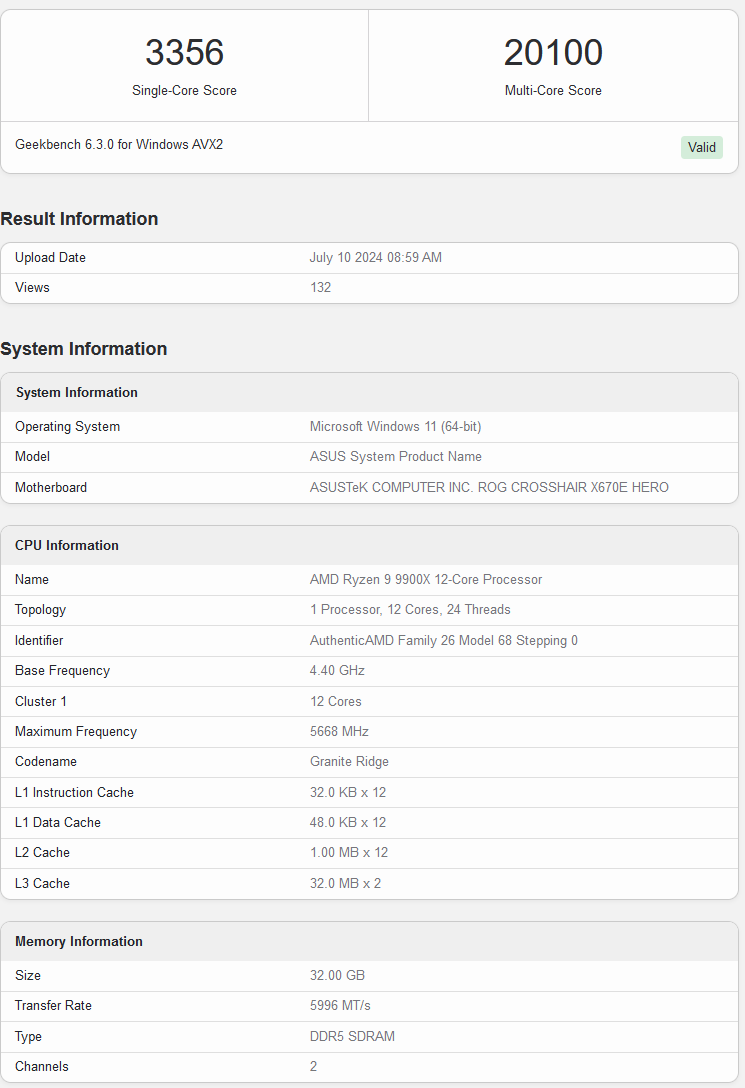This screenshot has width=745, height=1088.
Task: Click the Channels row label
Action: [42, 1066]
